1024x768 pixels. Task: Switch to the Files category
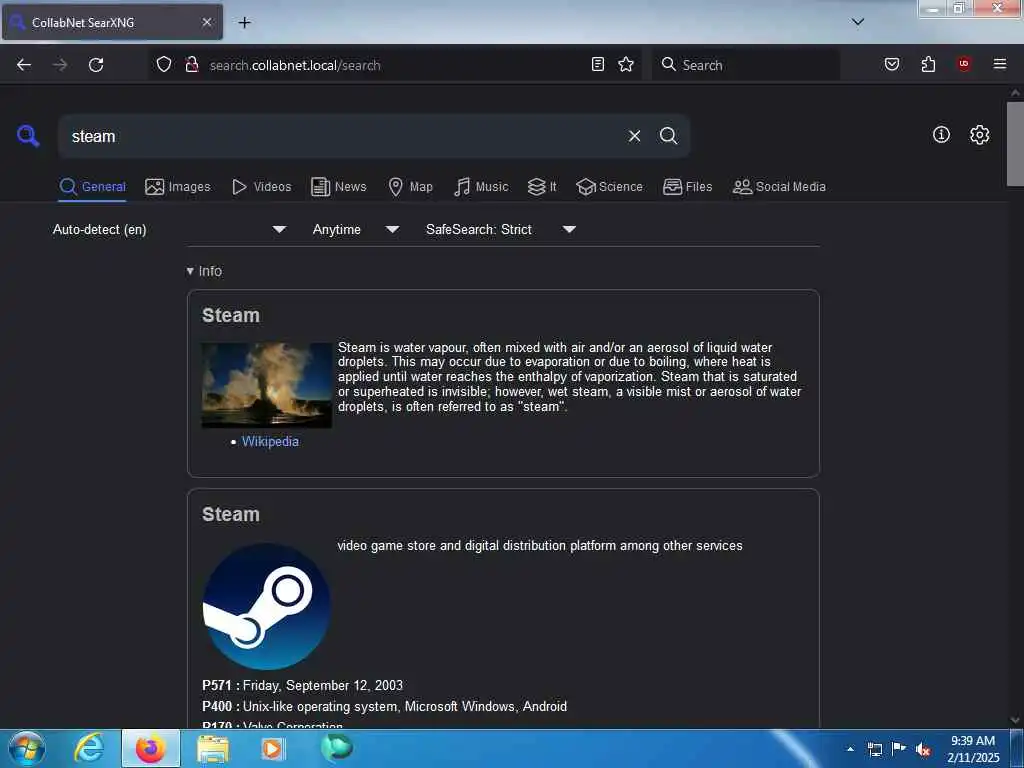[x=688, y=187]
